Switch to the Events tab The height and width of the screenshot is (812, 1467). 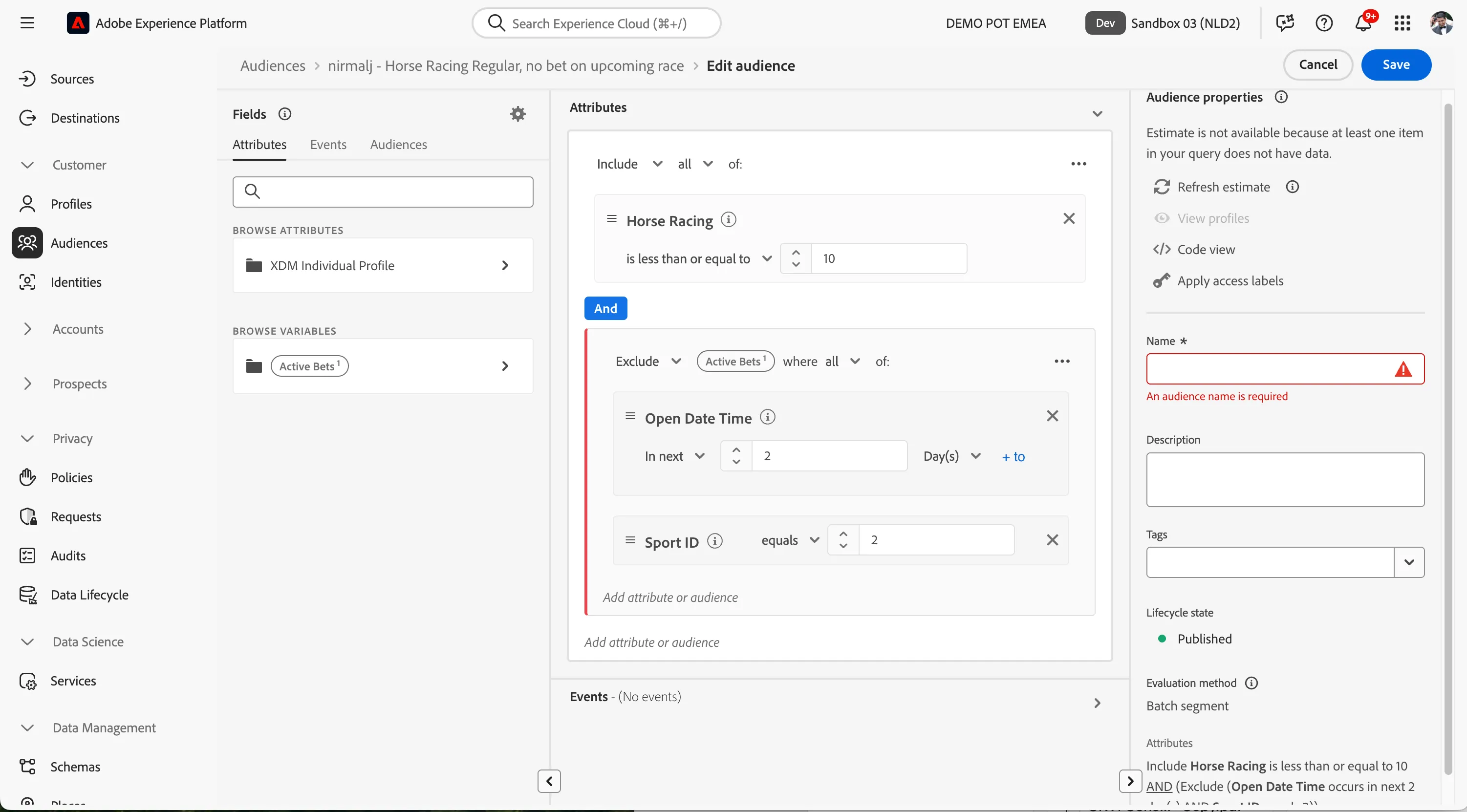pos(328,145)
